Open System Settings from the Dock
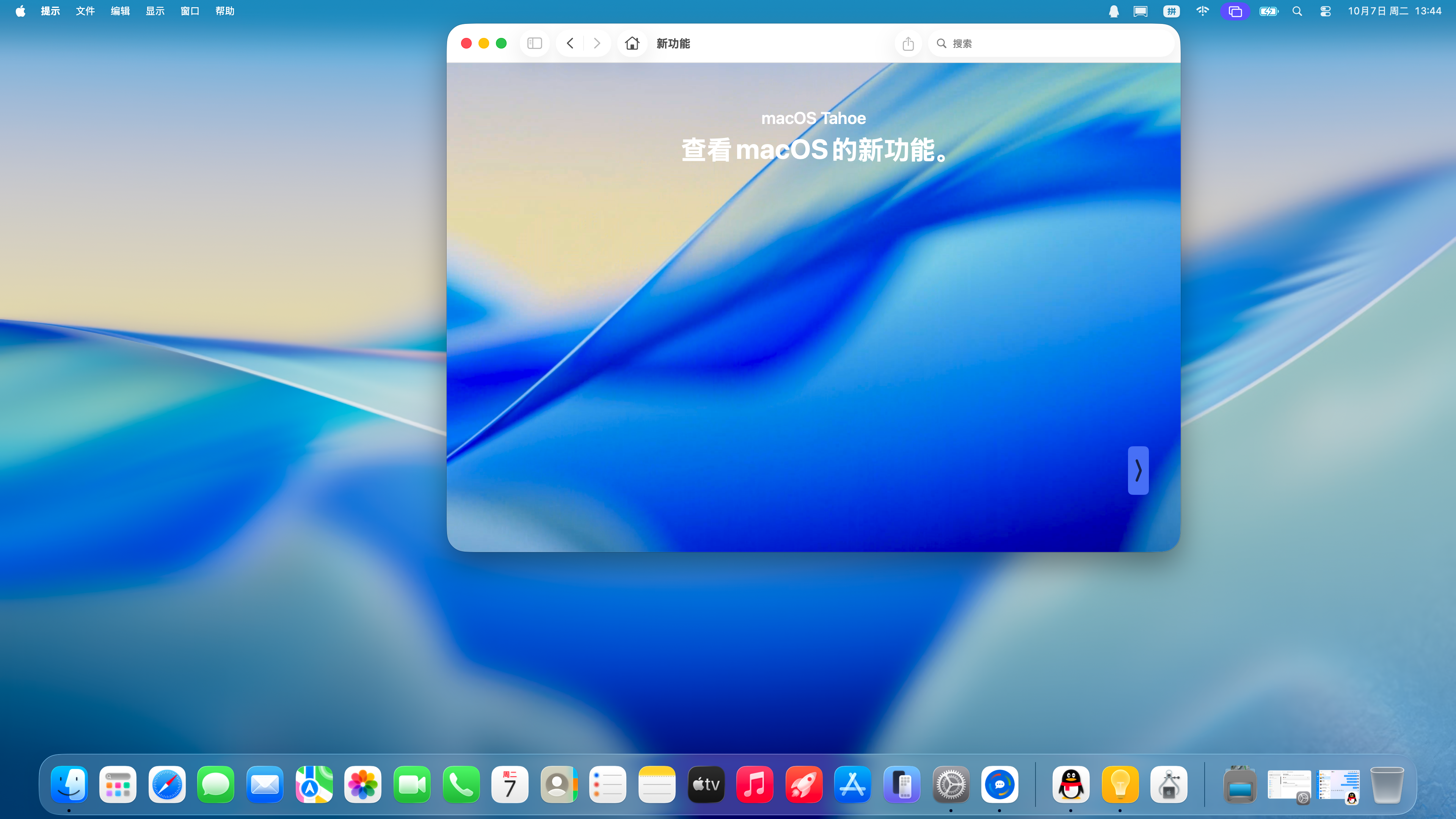1456x819 pixels. point(951,784)
